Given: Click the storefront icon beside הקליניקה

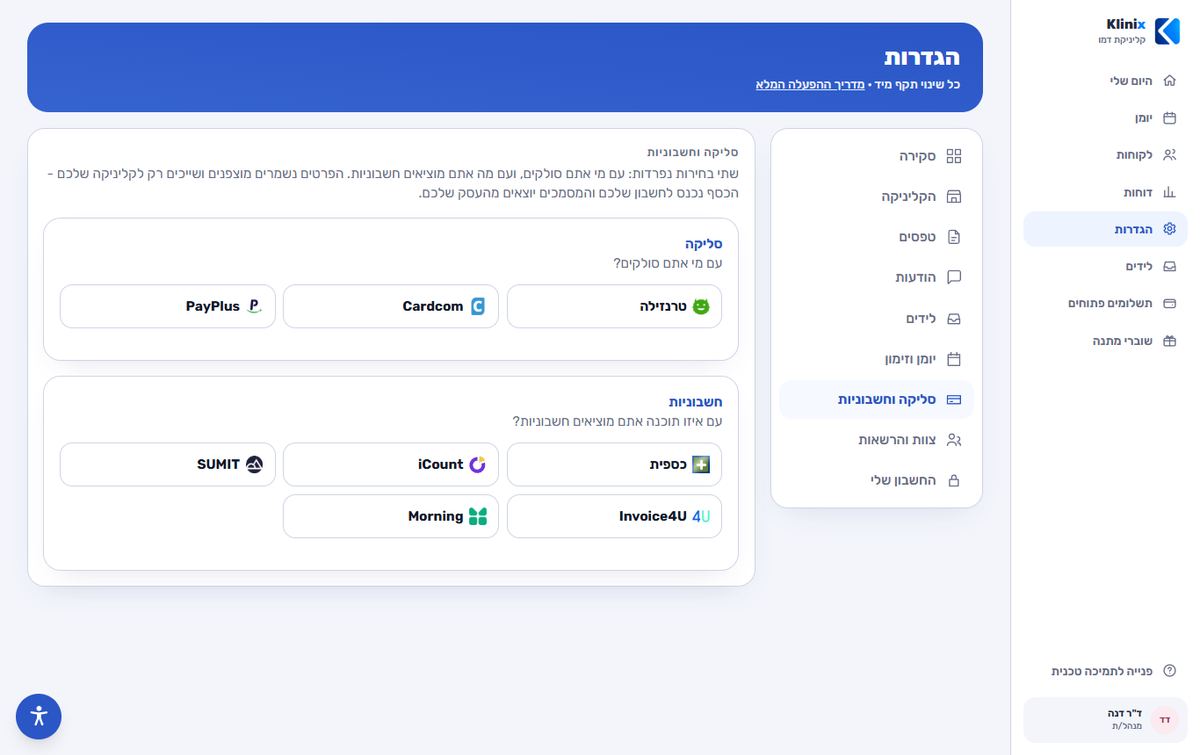Looking at the screenshot, I should pyautogui.click(x=953, y=197).
